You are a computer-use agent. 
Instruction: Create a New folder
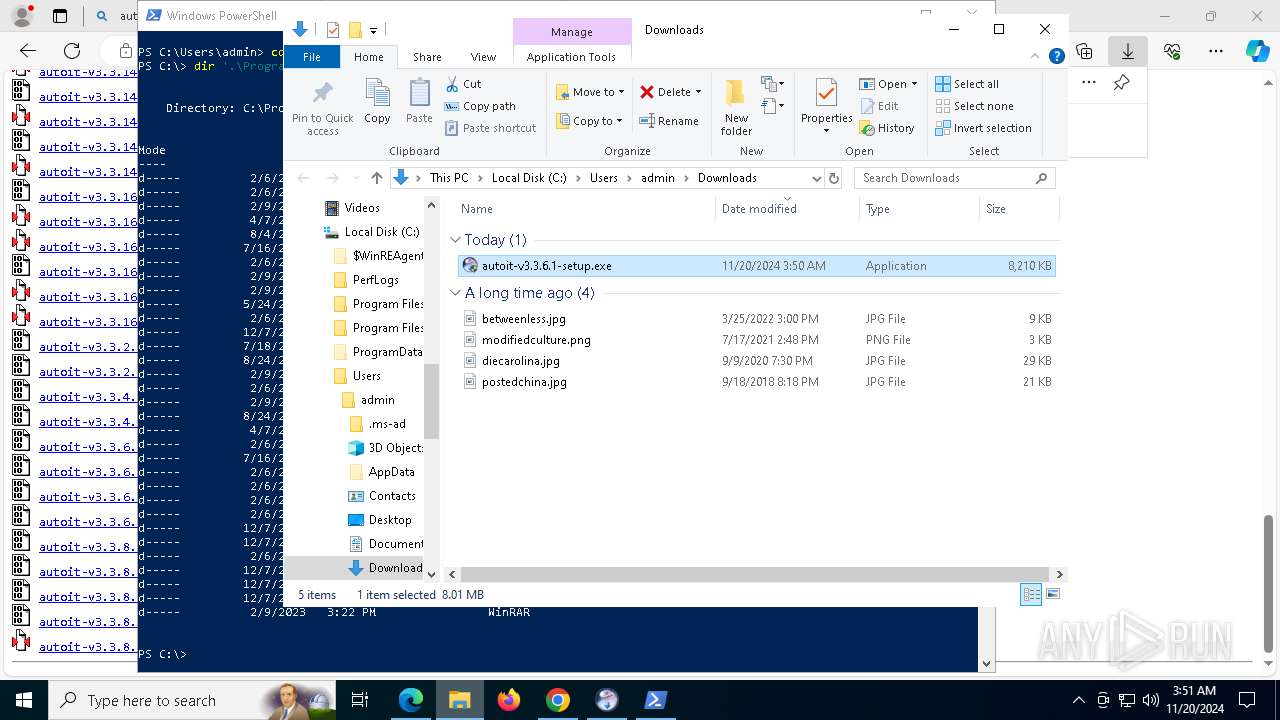pos(736,108)
